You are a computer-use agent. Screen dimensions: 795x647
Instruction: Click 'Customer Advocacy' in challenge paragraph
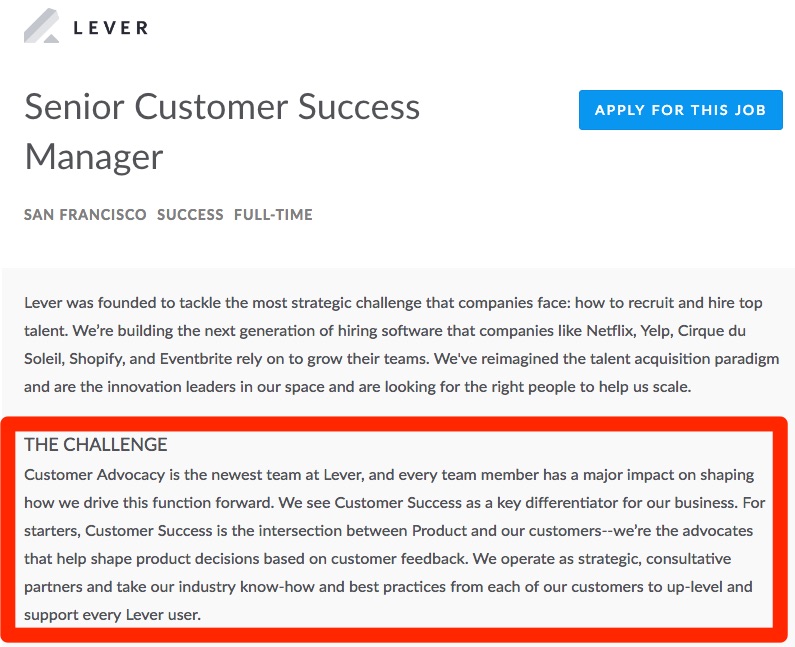[94, 476]
